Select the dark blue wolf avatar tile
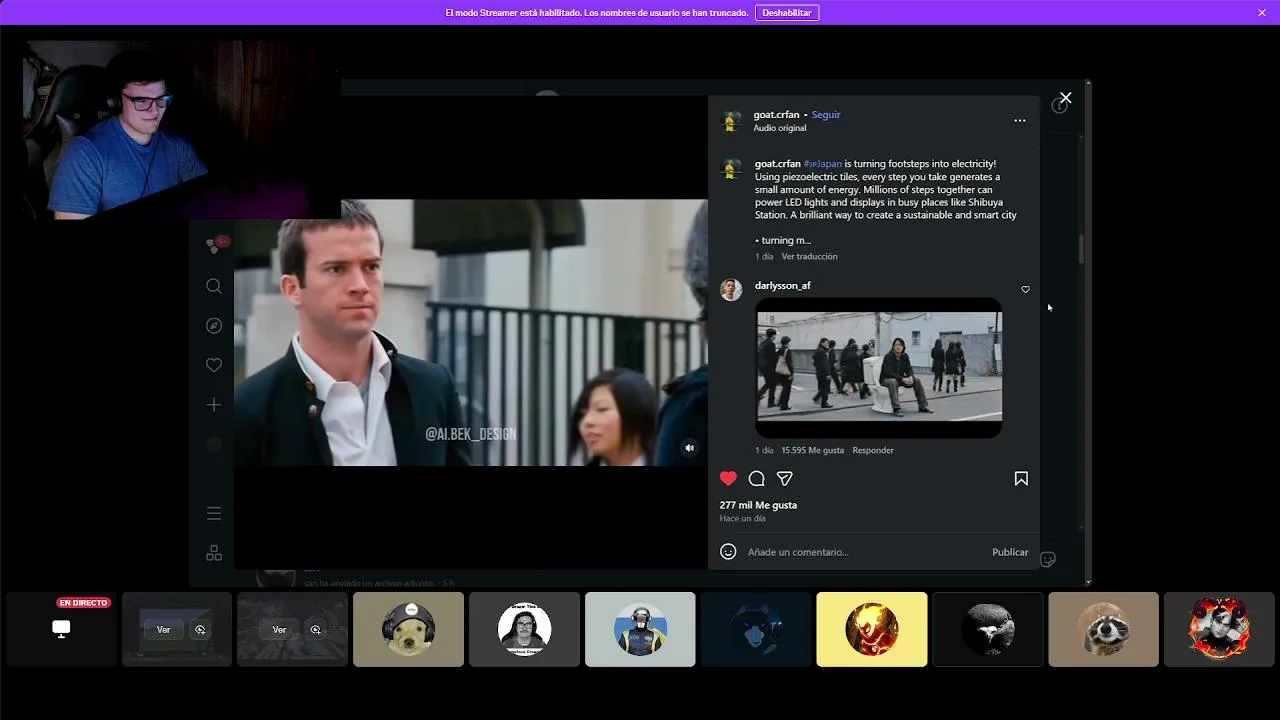The height and width of the screenshot is (720, 1280). coord(756,629)
